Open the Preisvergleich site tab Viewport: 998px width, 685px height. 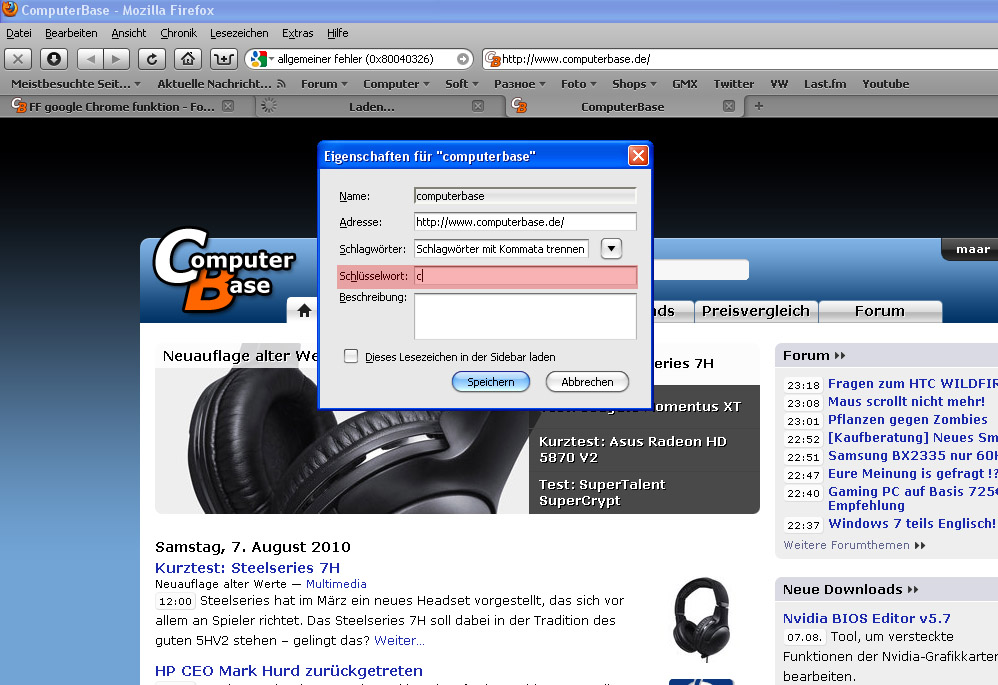coord(756,311)
